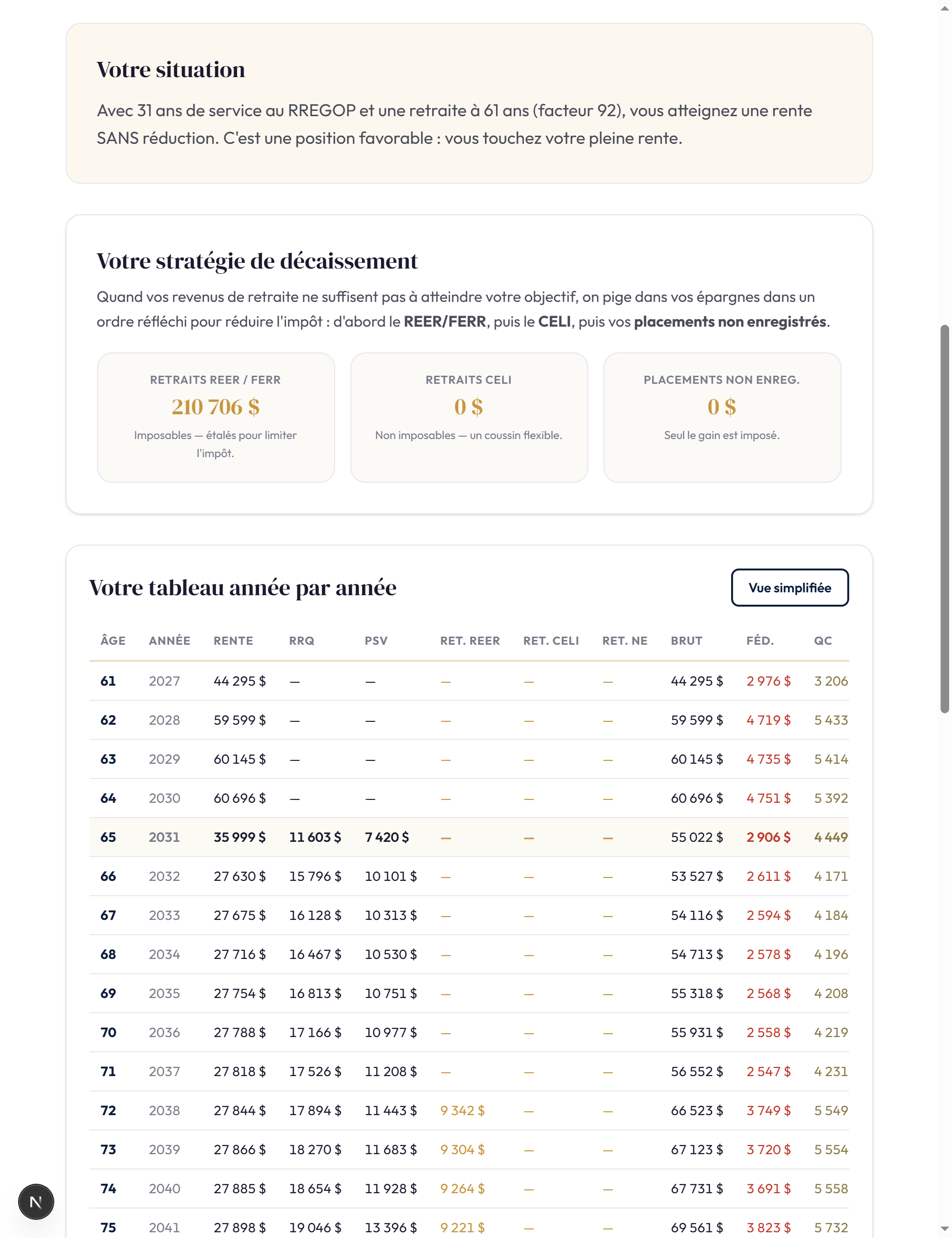Click PSV value 7 420 $
The height and width of the screenshot is (1238, 952).
387,837
